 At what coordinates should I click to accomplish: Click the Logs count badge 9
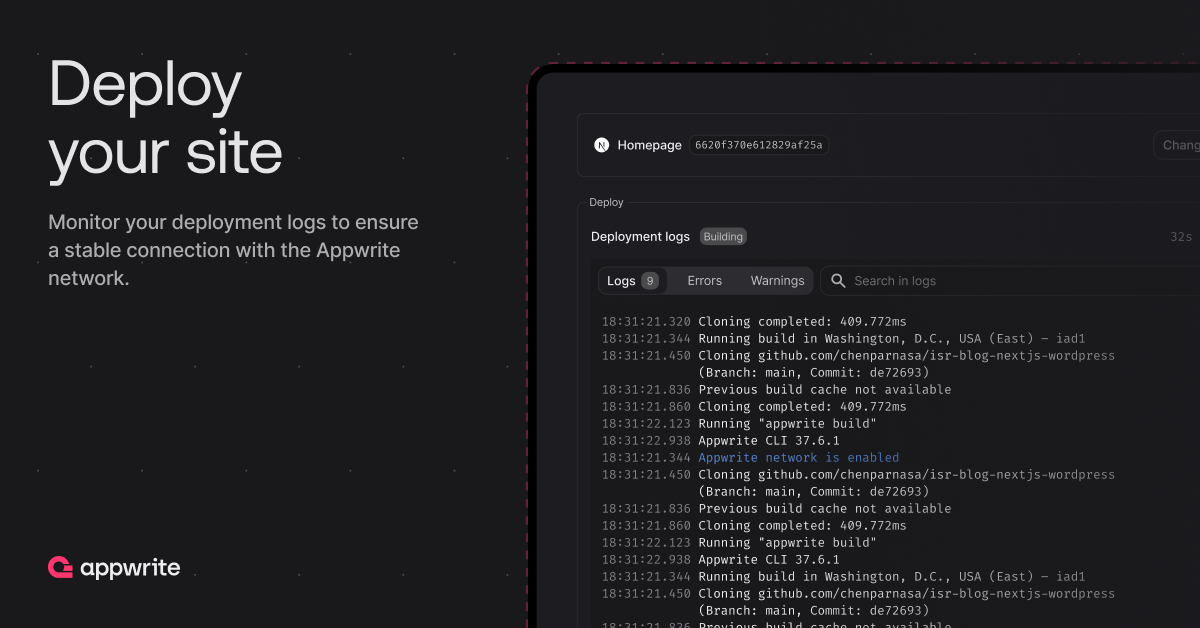650,281
